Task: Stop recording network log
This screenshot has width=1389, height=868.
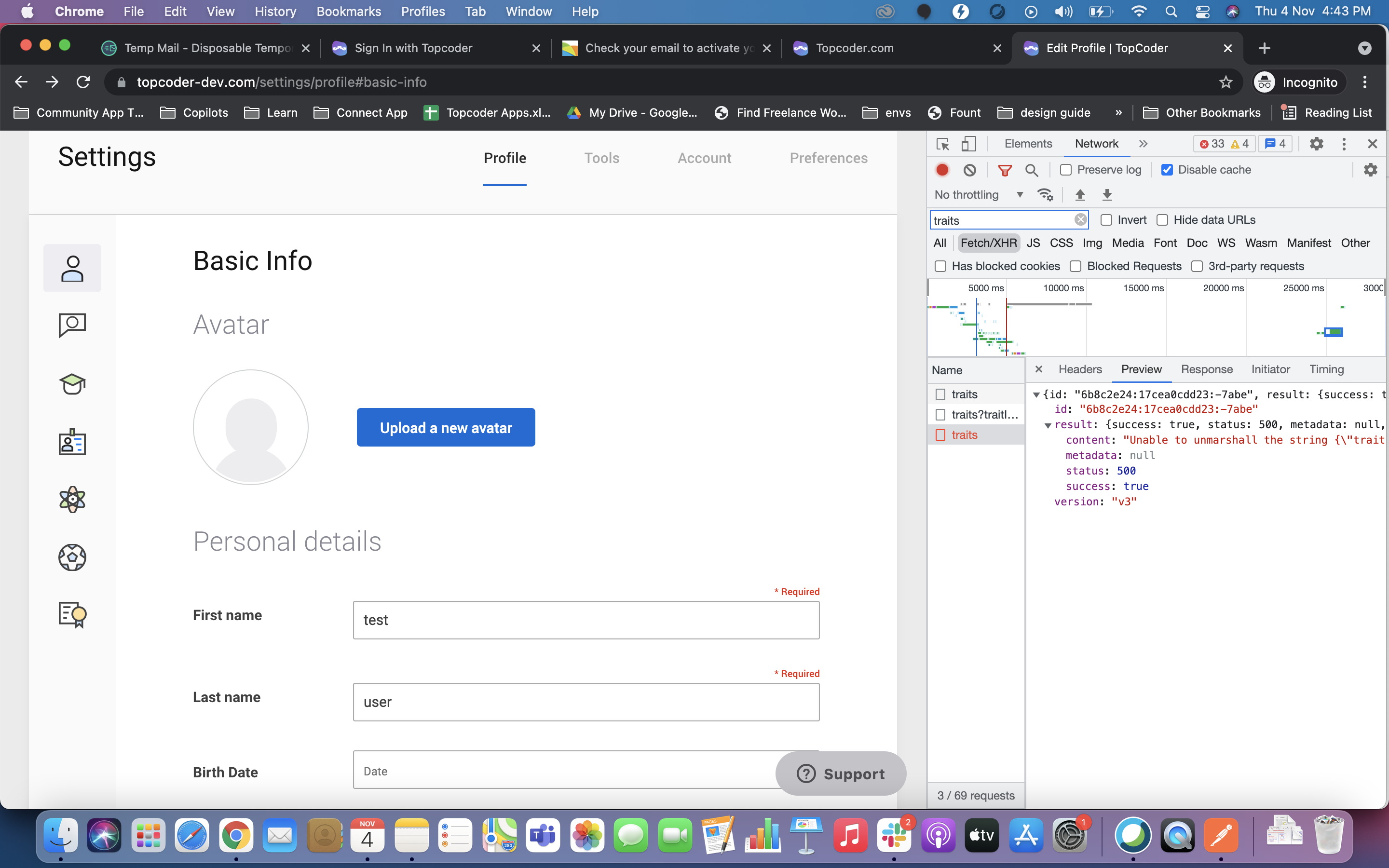Action: click(x=942, y=170)
